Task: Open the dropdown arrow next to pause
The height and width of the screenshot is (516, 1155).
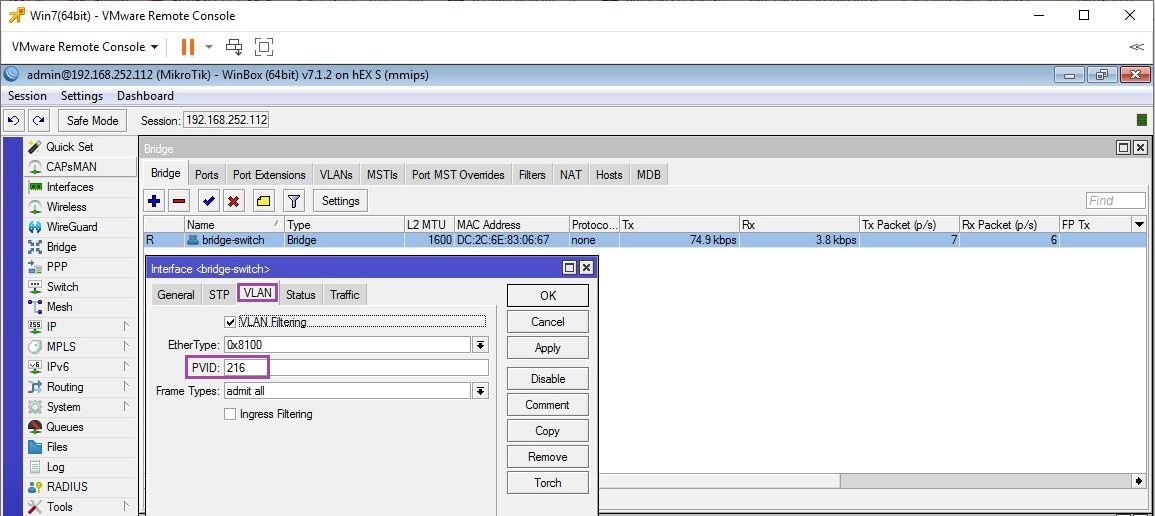Action: 208,47
